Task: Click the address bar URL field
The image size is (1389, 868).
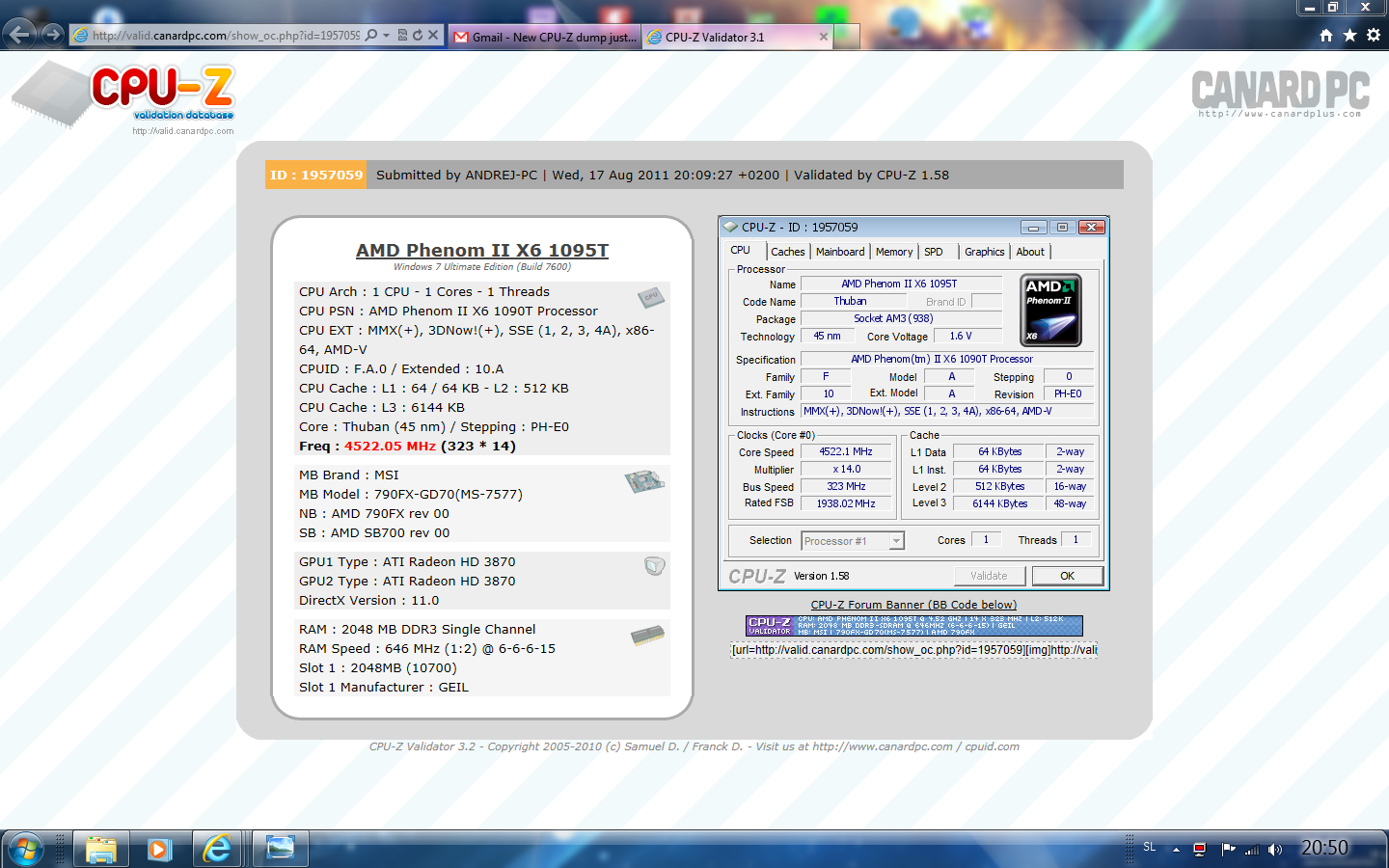Action: 226,36
